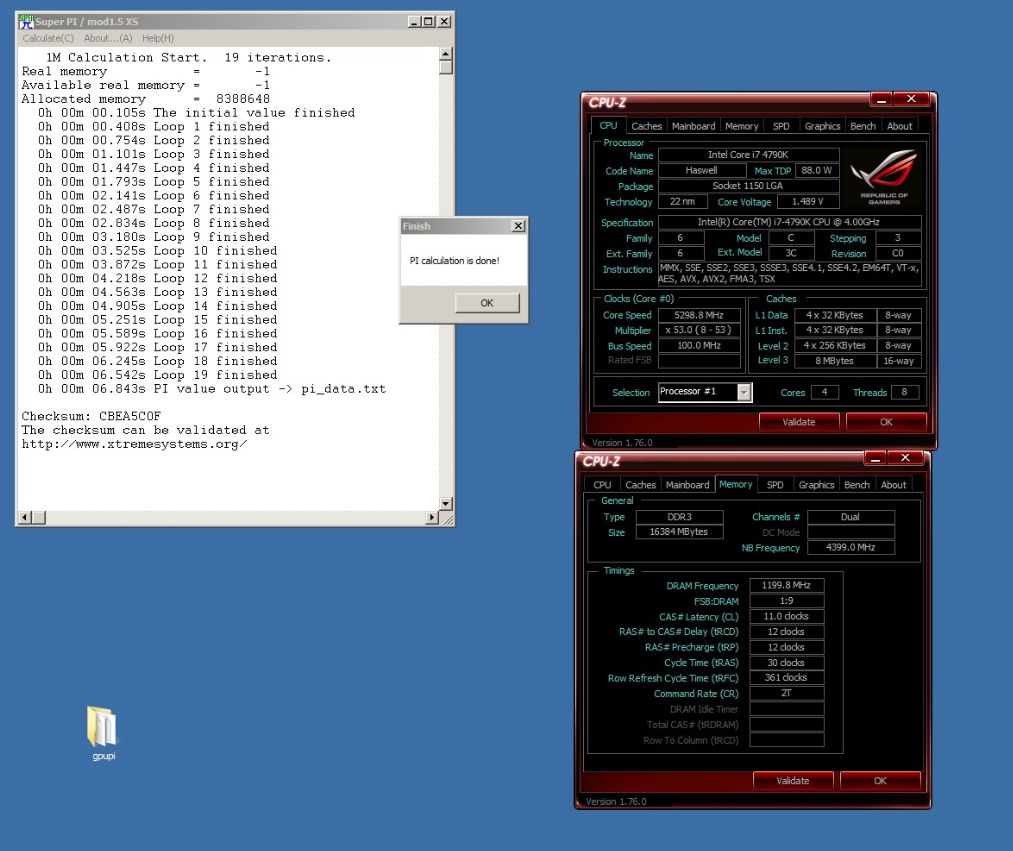Click Super PI horizontal scrollbar left arrow
Viewport: 1013px width, 851px height.
(25, 517)
